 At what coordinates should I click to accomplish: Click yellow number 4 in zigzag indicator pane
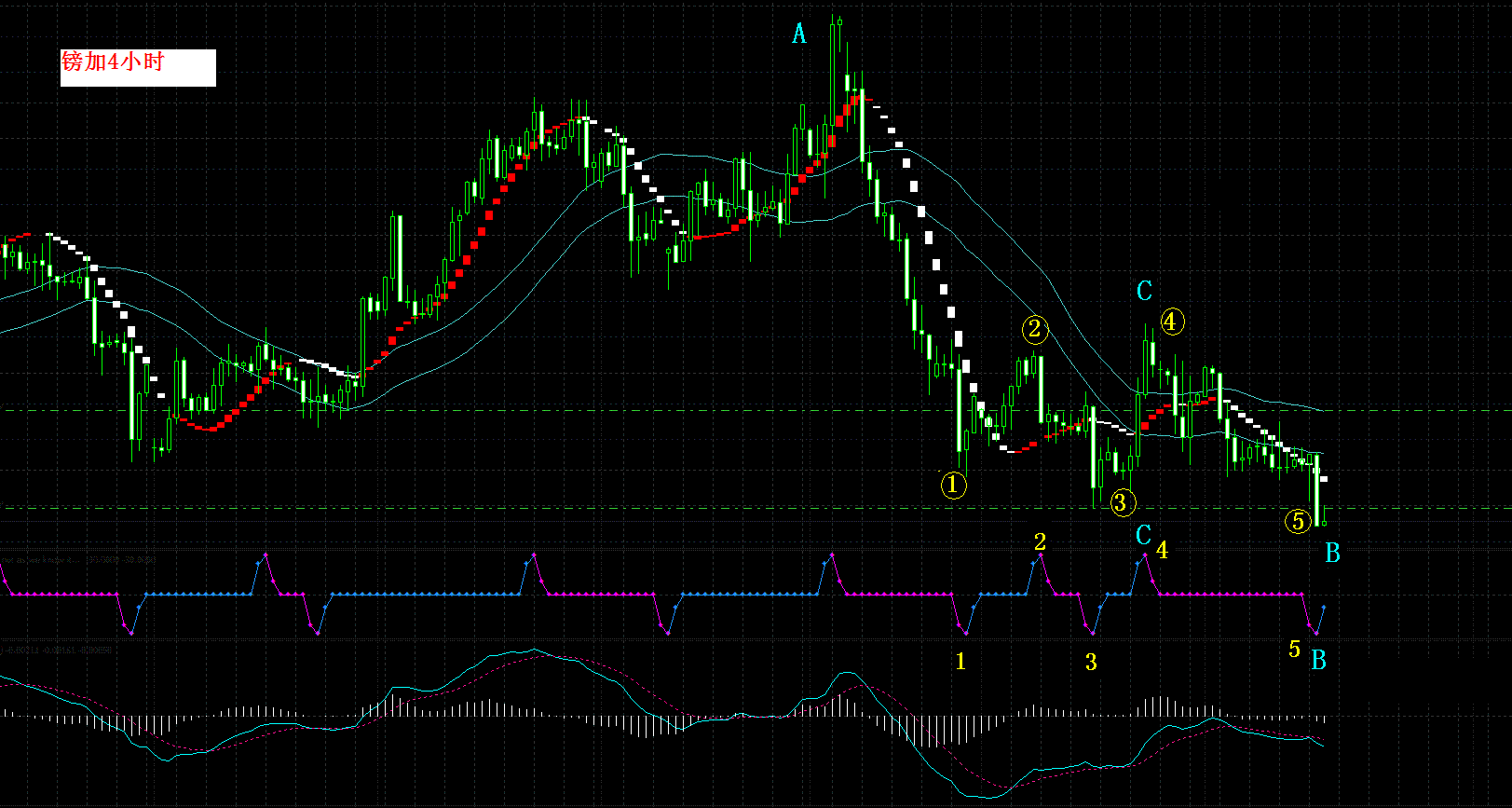click(1162, 550)
